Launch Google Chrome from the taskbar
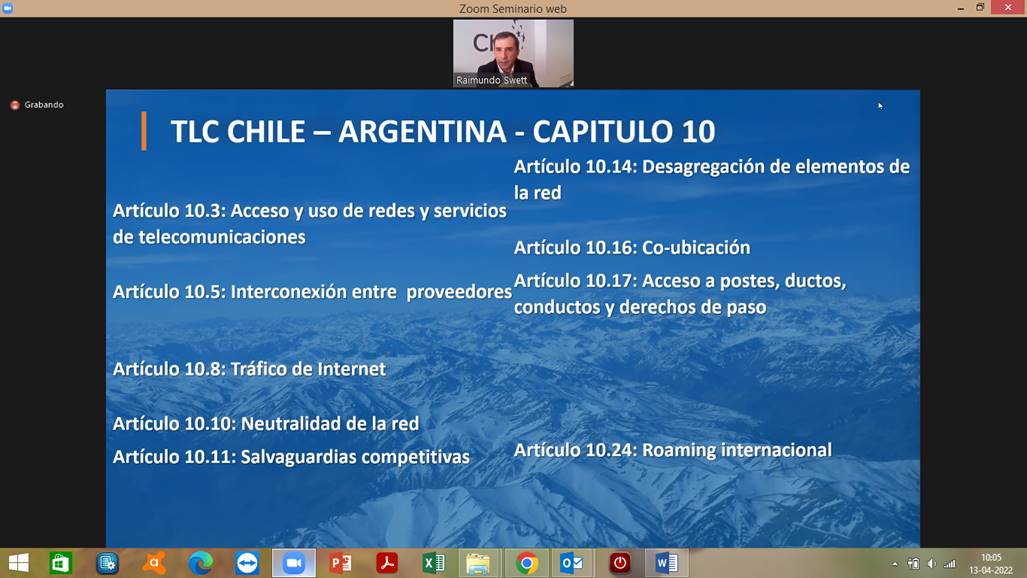The height and width of the screenshot is (578, 1027). click(527, 563)
